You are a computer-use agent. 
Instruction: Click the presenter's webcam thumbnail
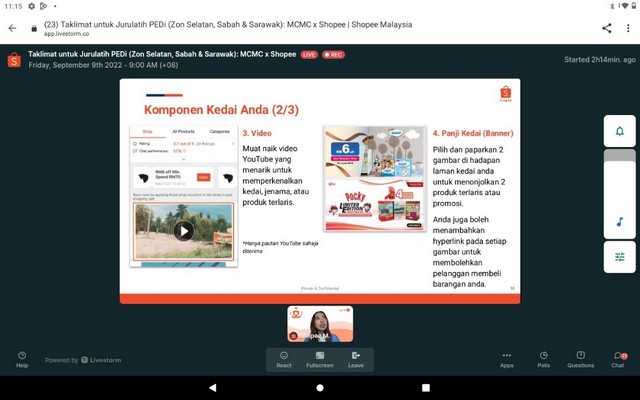coord(319,324)
